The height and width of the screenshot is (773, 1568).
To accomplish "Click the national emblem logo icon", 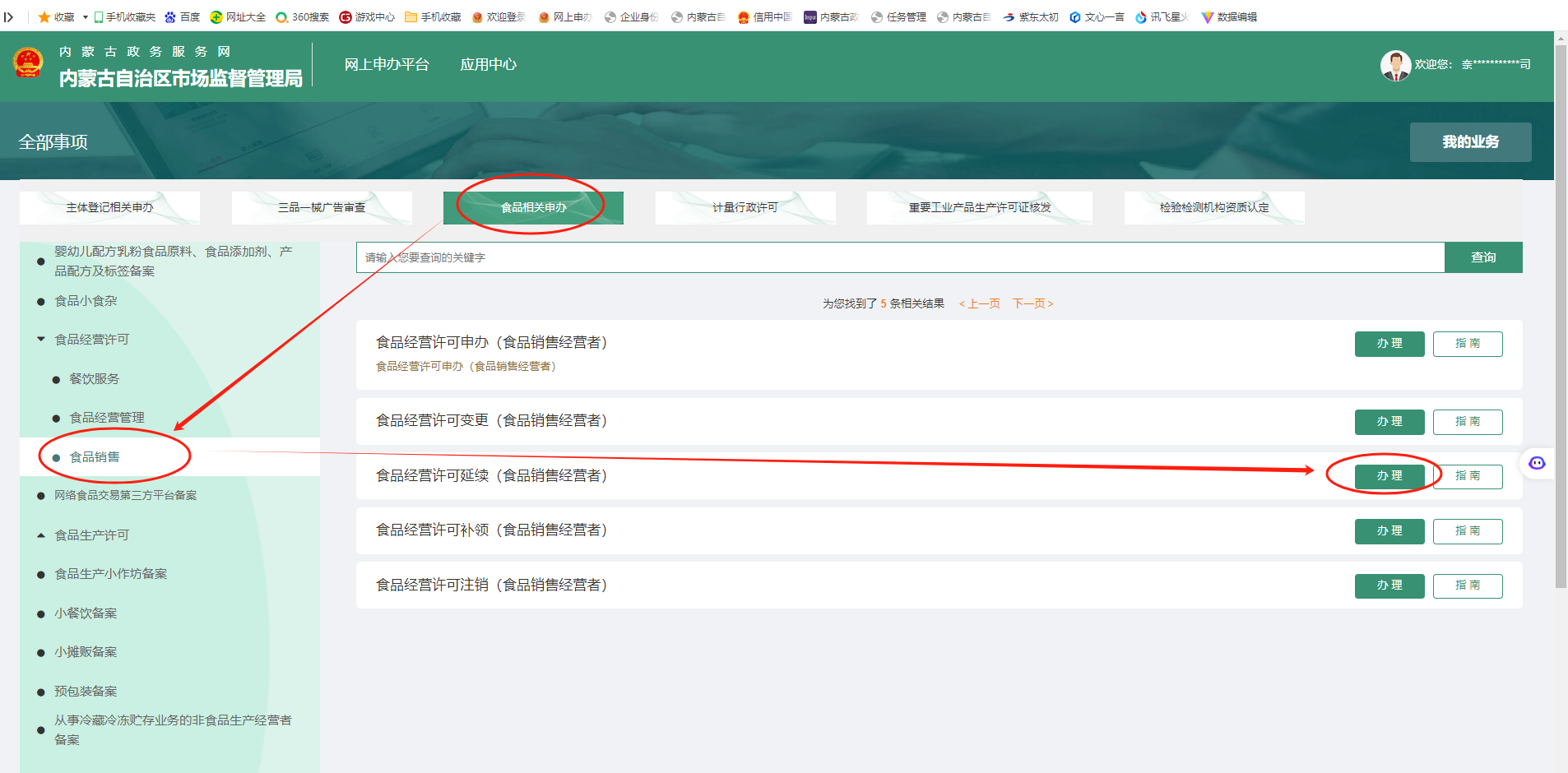I will [29, 64].
